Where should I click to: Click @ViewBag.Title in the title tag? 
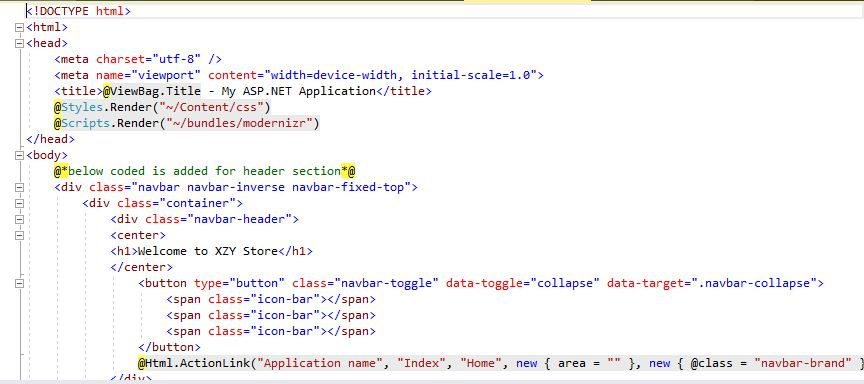pyautogui.click(x=152, y=91)
